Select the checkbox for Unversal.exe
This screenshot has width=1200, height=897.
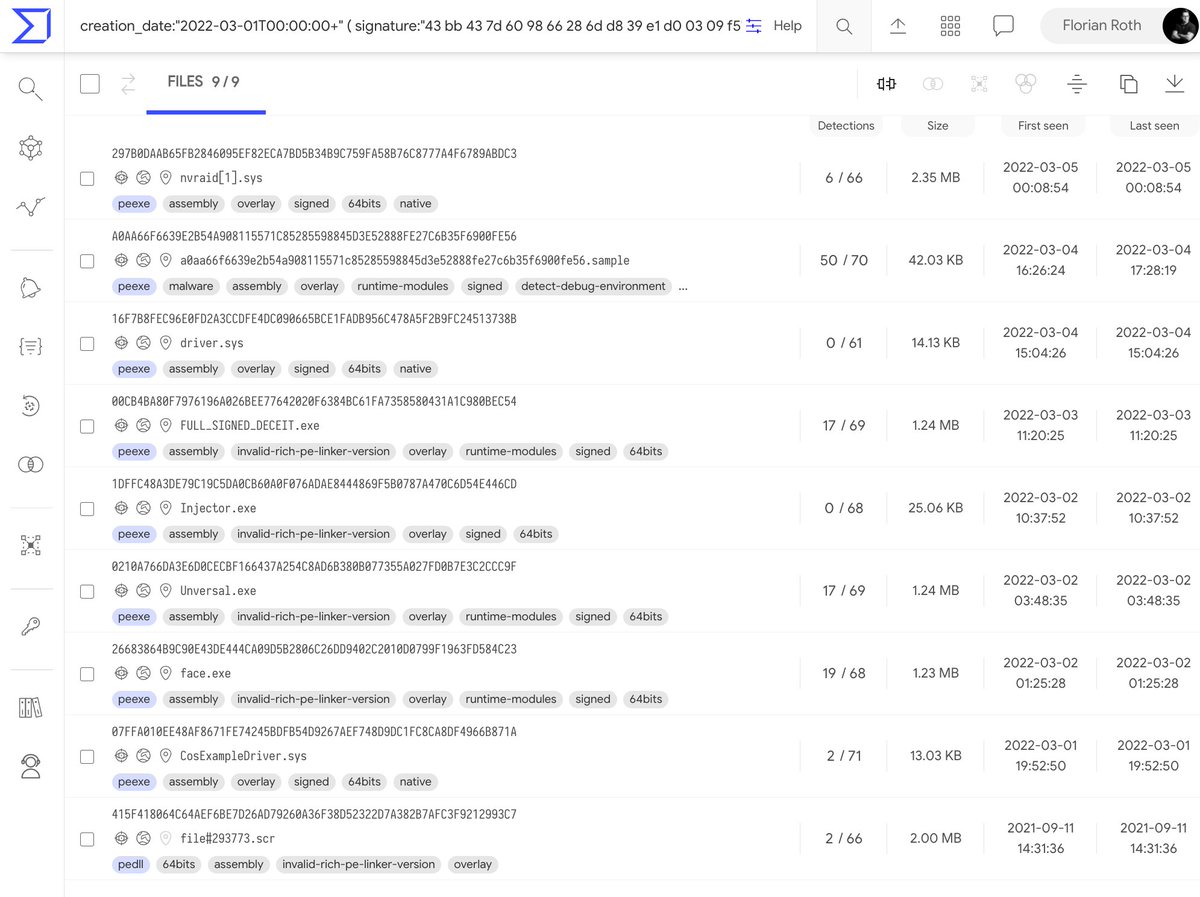coord(87,591)
